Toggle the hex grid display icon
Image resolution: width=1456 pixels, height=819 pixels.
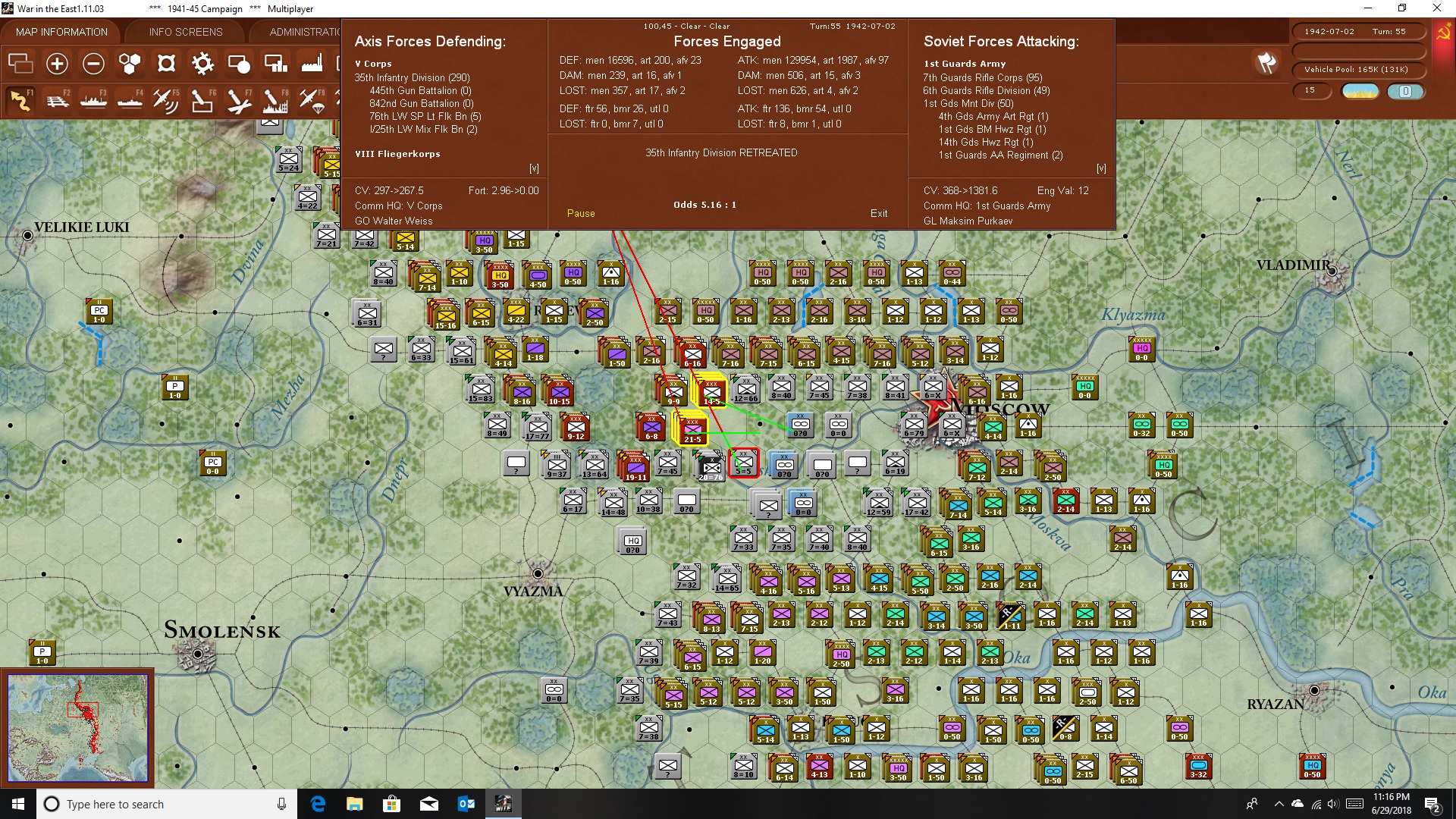click(130, 64)
